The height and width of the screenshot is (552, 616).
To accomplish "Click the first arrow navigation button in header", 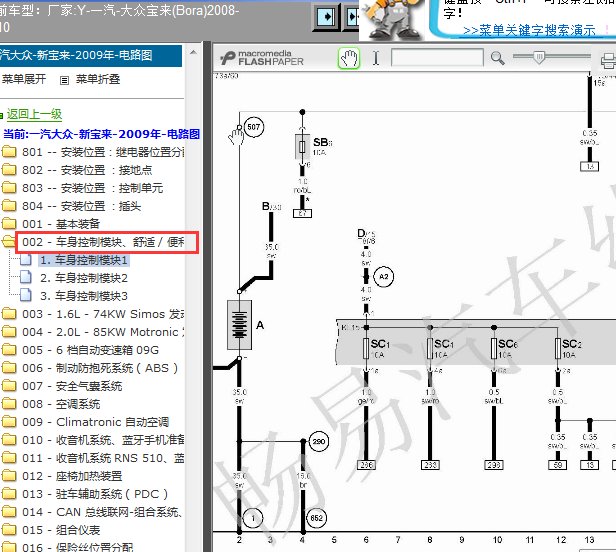I will 326,17.
